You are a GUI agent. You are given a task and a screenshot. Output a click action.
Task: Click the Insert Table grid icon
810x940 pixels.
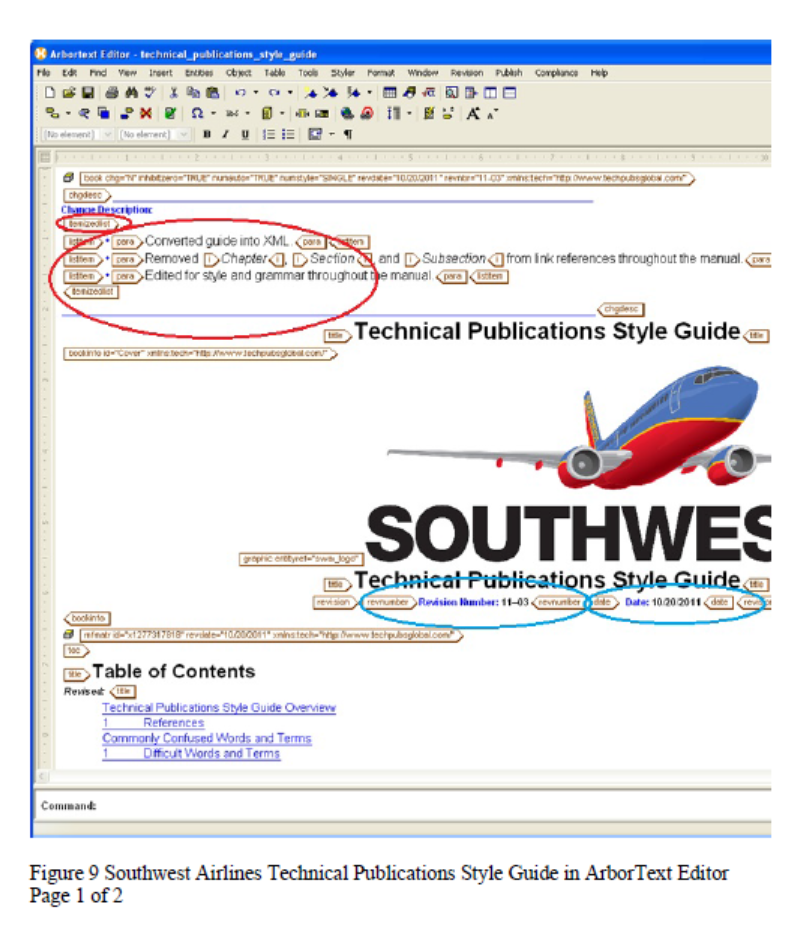[389, 92]
